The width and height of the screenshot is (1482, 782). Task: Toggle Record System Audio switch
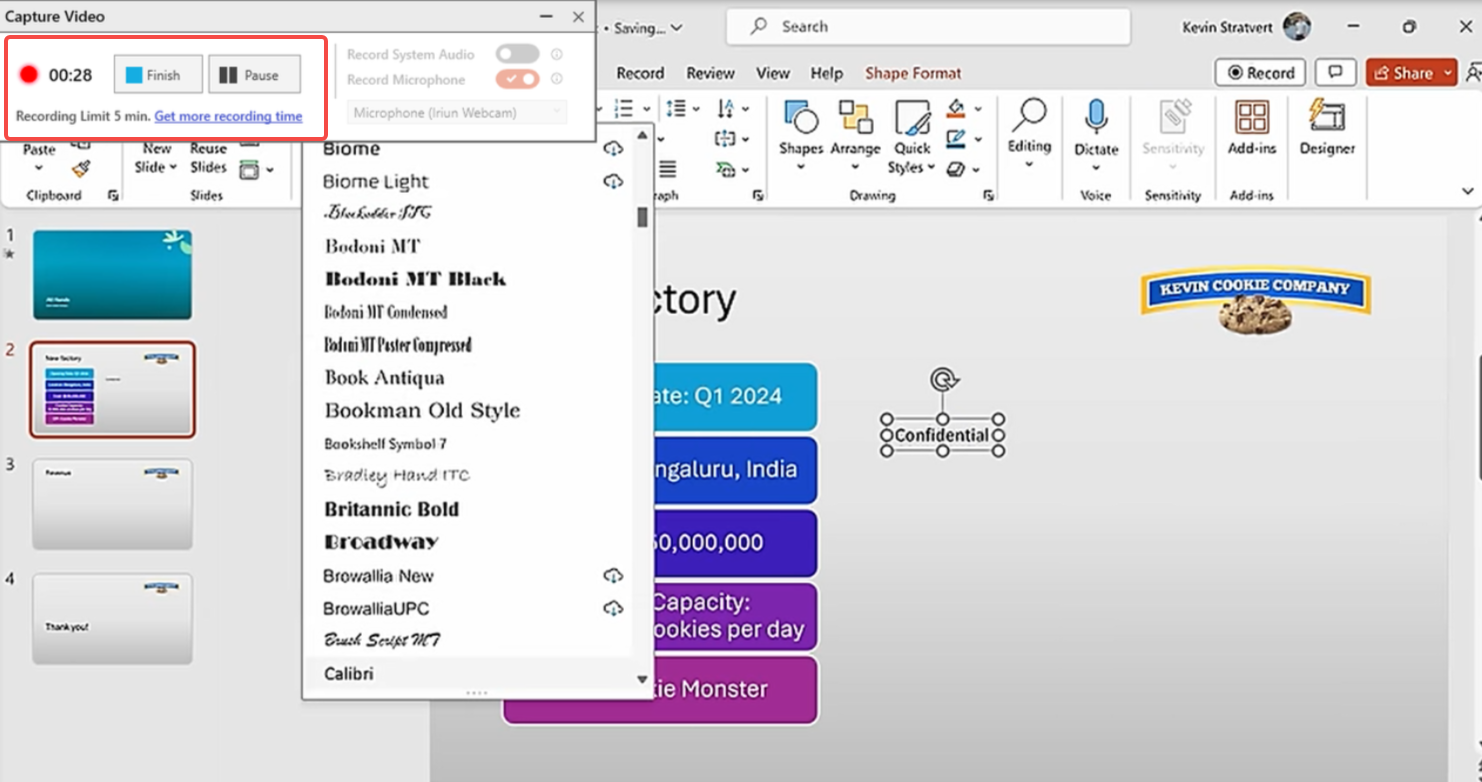[517, 54]
